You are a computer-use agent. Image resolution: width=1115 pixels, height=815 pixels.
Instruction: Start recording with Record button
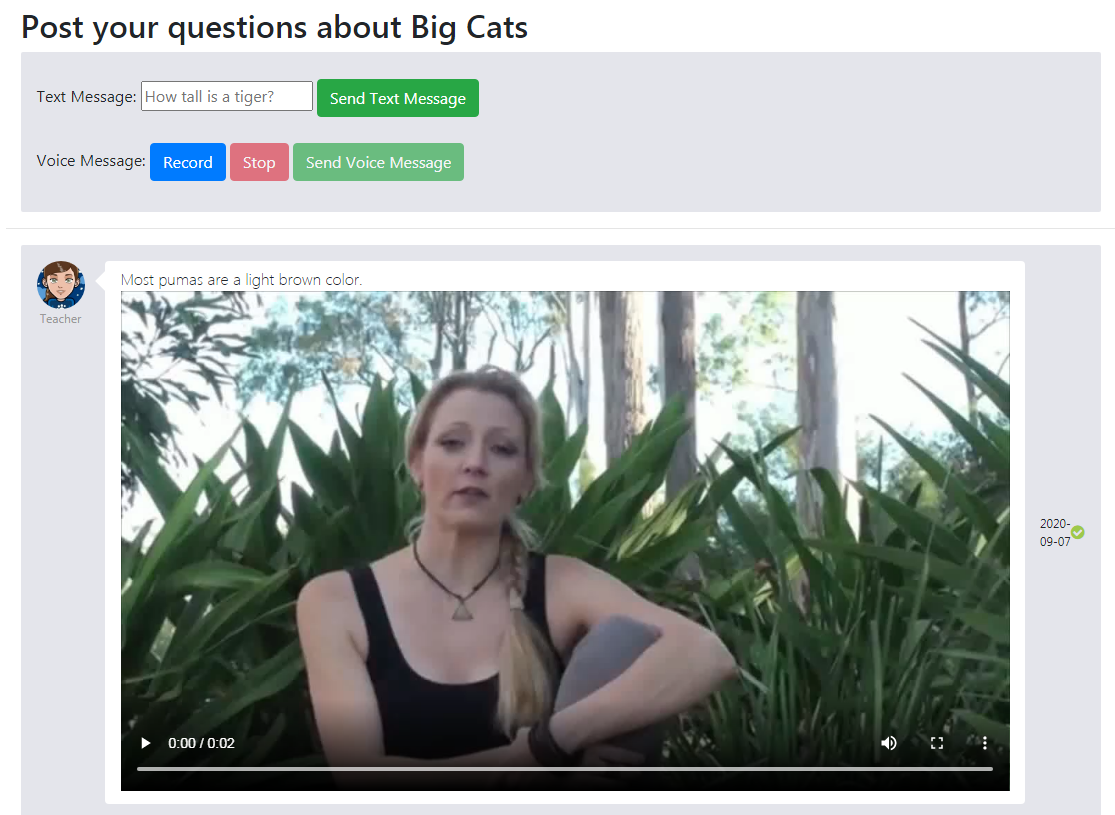188,162
